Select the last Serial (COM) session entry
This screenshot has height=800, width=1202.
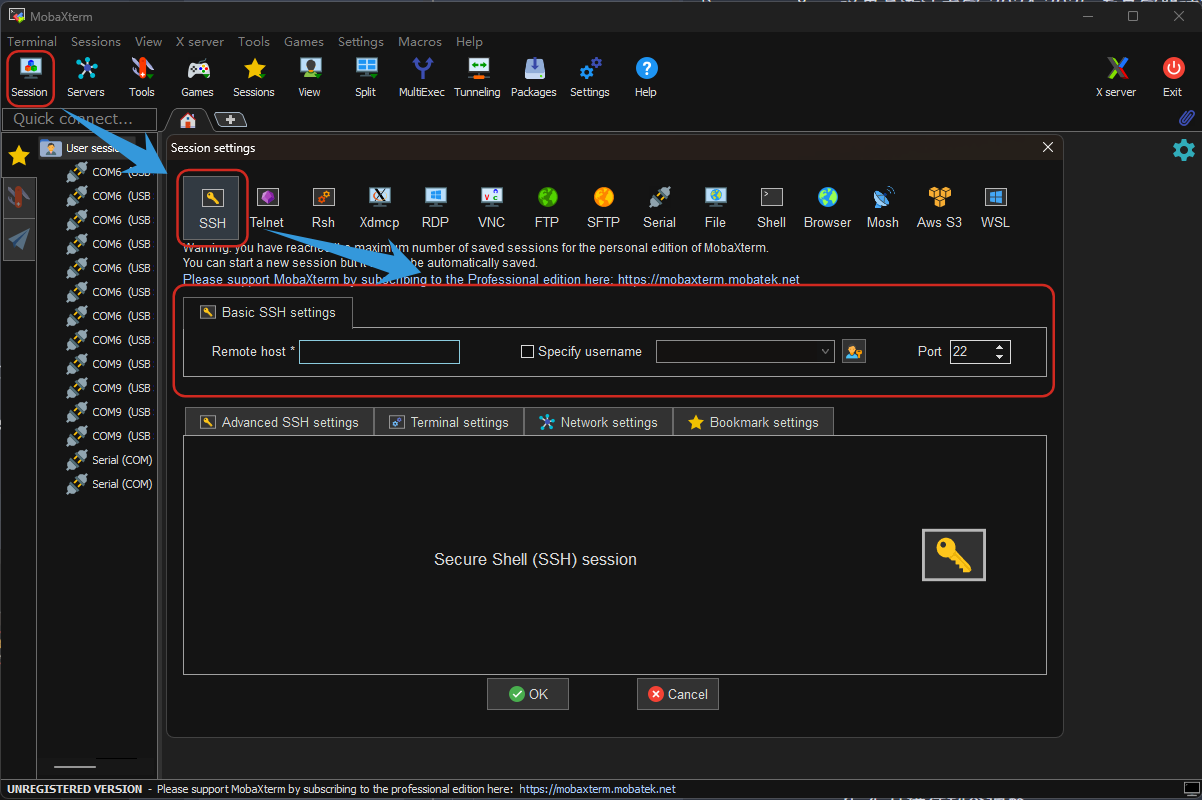[x=109, y=484]
